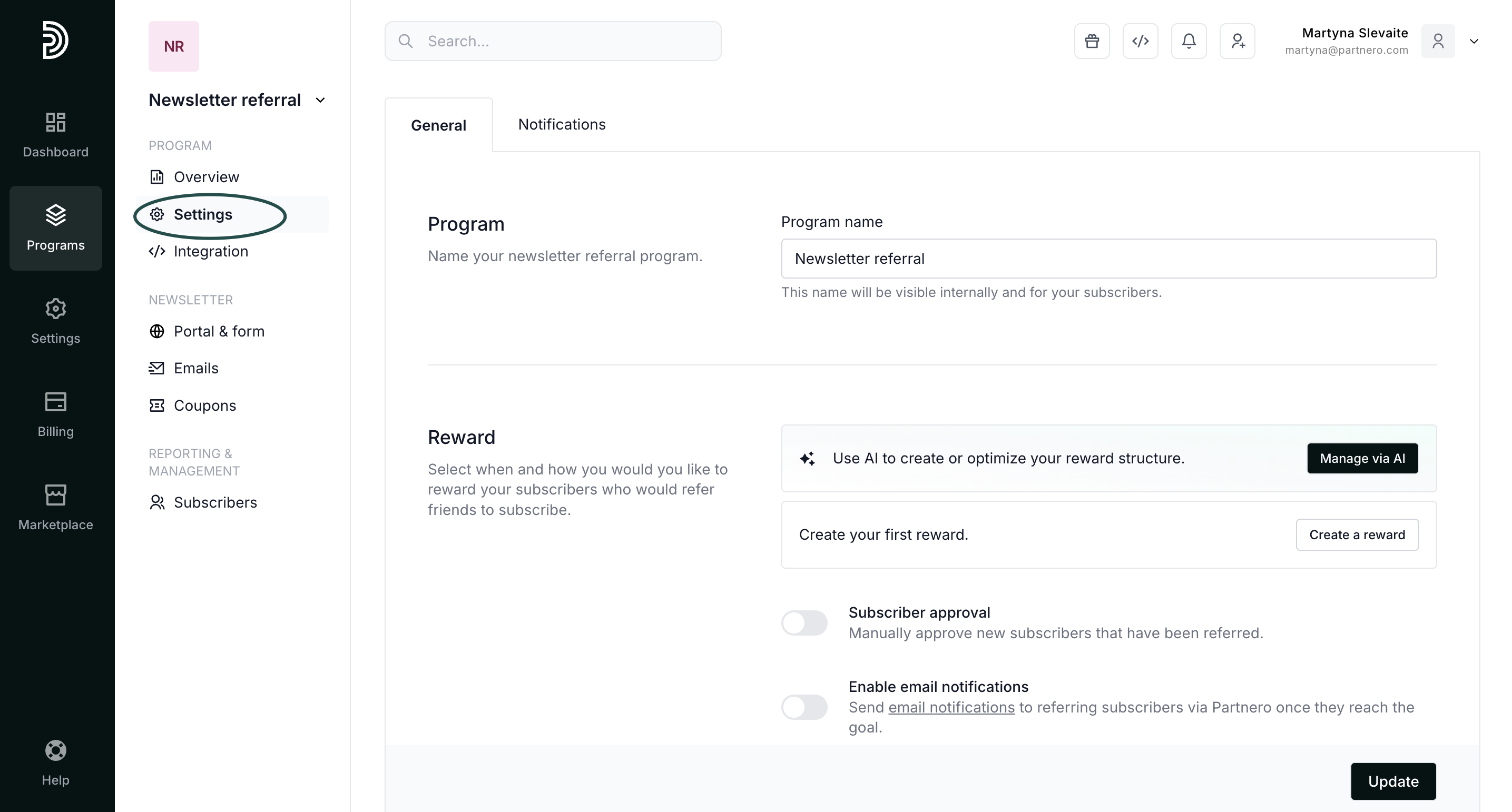
Task: Open the Help lifebuoy icon
Action: coord(55,762)
